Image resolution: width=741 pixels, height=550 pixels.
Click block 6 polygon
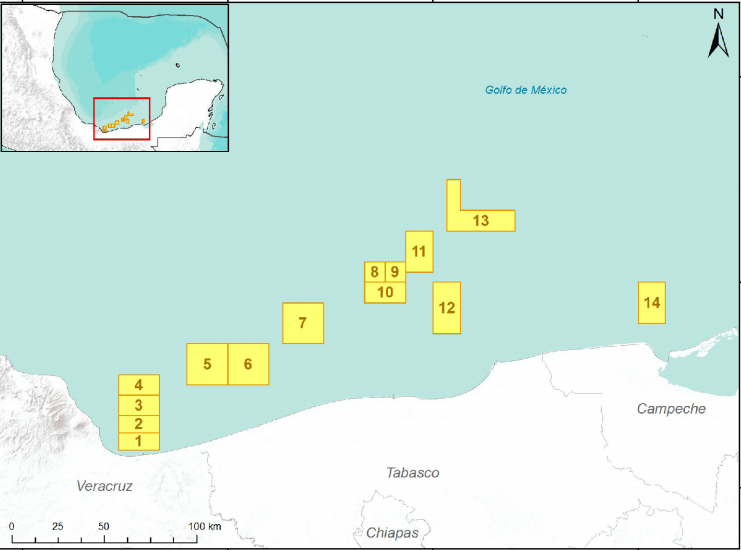click(249, 364)
